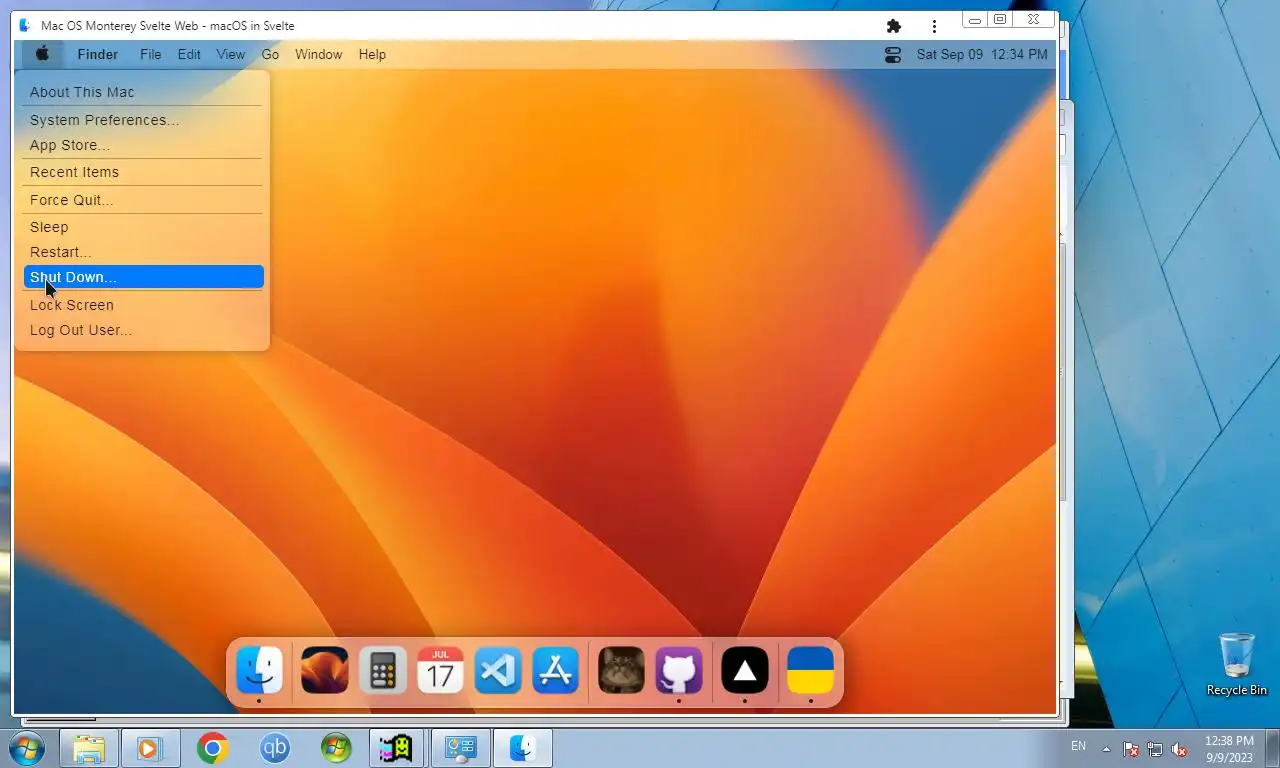Click the browser extensions puzzle icon

(x=894, y=26)
